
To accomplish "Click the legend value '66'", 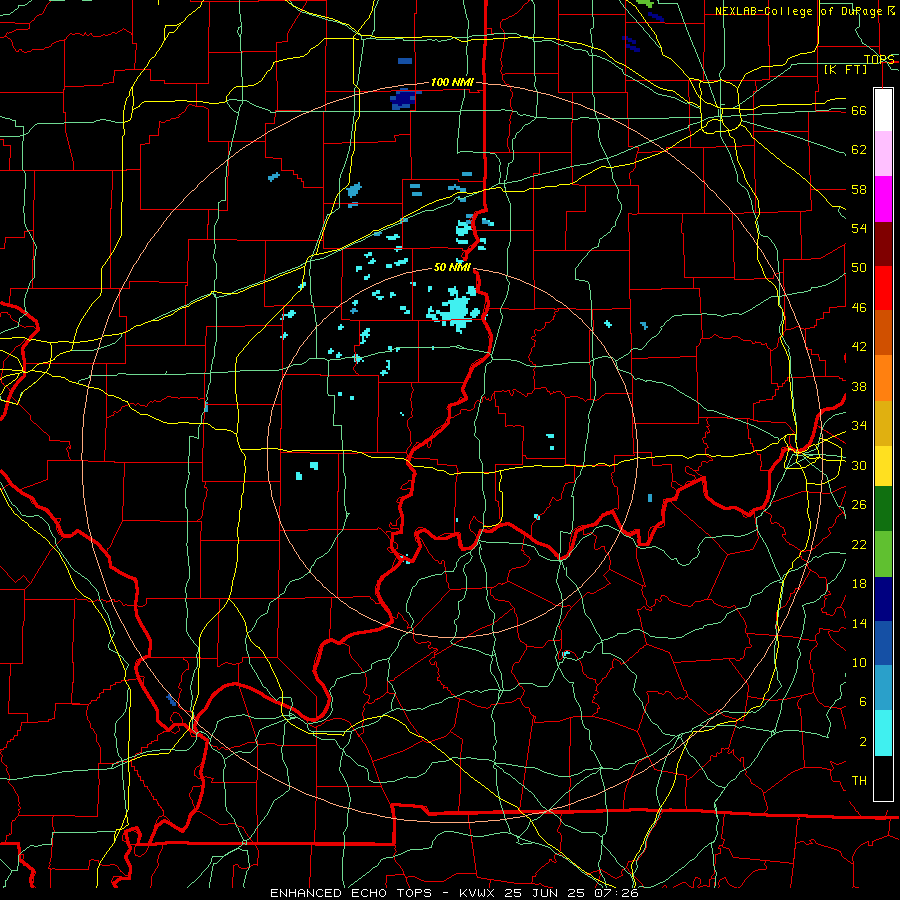I will [859, 111].
